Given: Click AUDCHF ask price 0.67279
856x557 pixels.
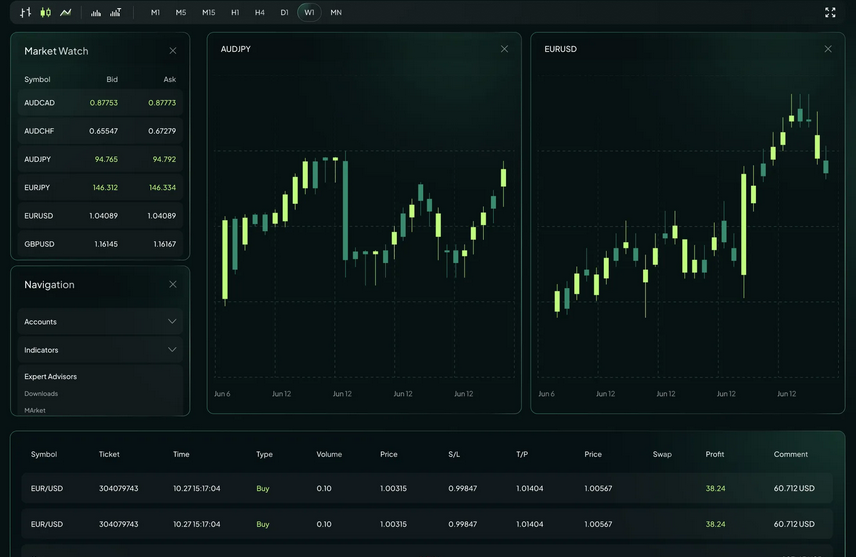Looking at the screenshot, I should click(162, 131).
